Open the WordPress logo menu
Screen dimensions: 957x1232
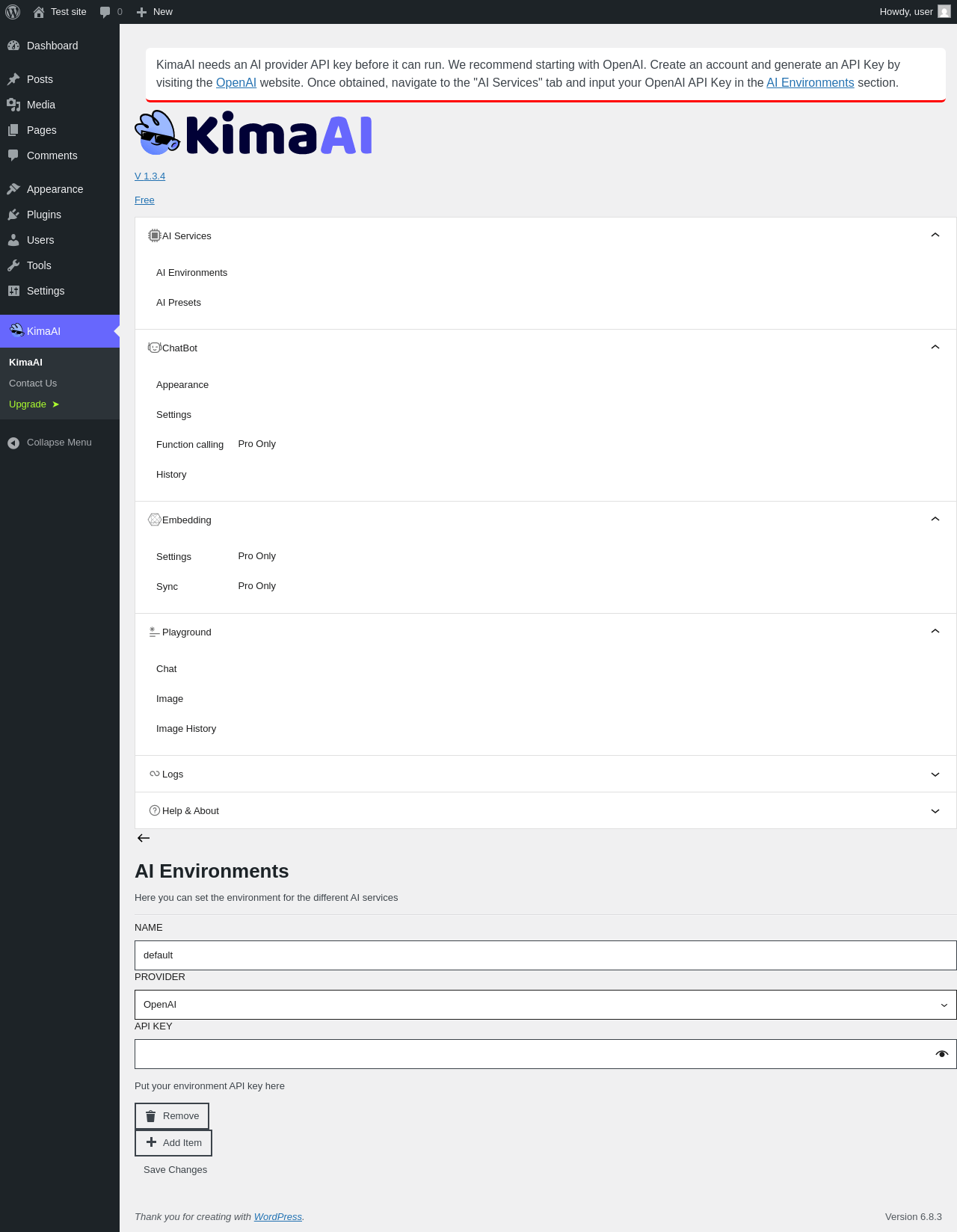(x=13, y=12)
